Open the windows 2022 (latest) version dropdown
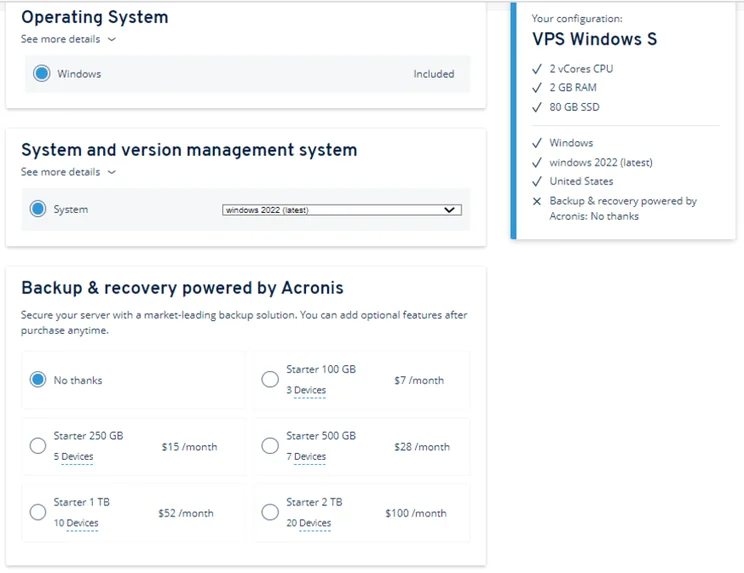 (342, 210)
